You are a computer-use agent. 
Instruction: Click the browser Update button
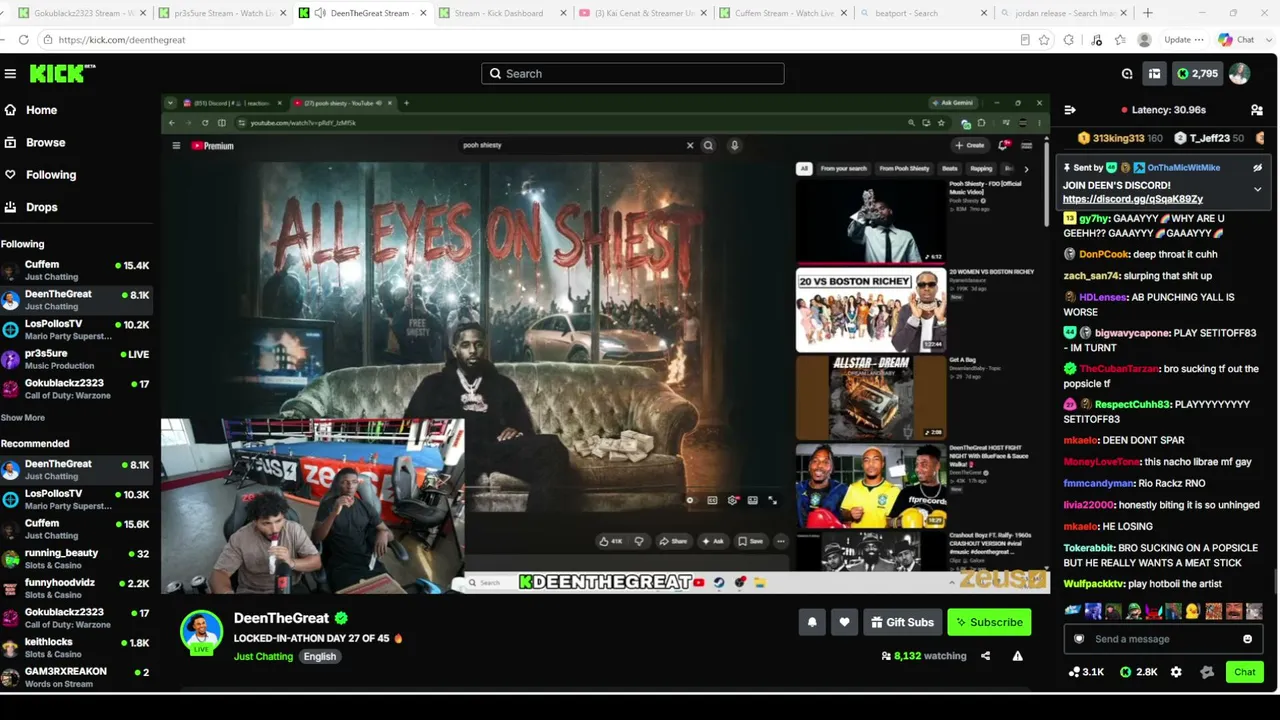[1183, 40]
